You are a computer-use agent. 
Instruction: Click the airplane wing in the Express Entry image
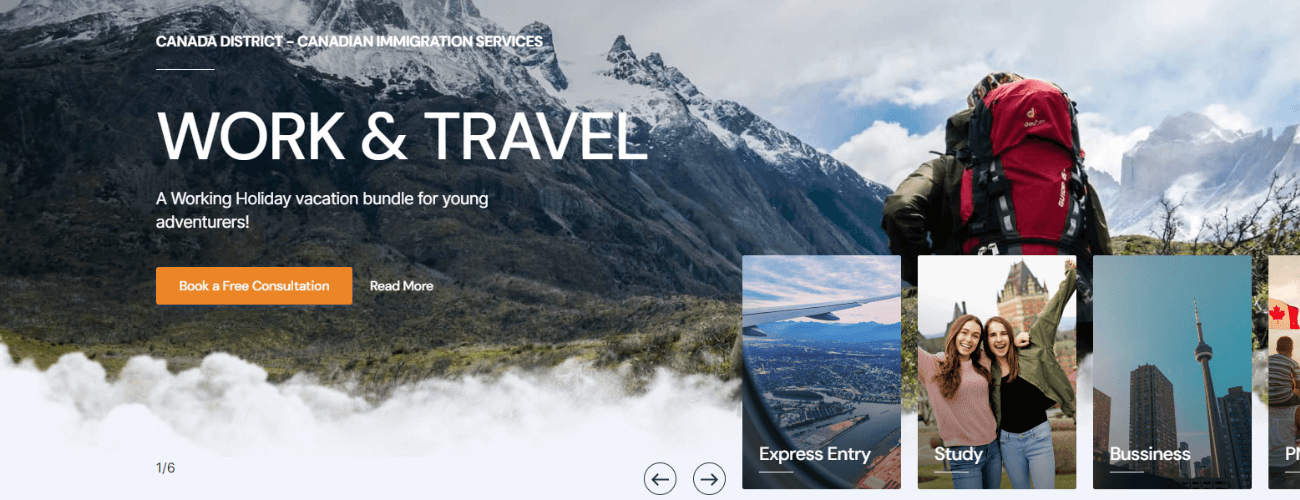820,311
